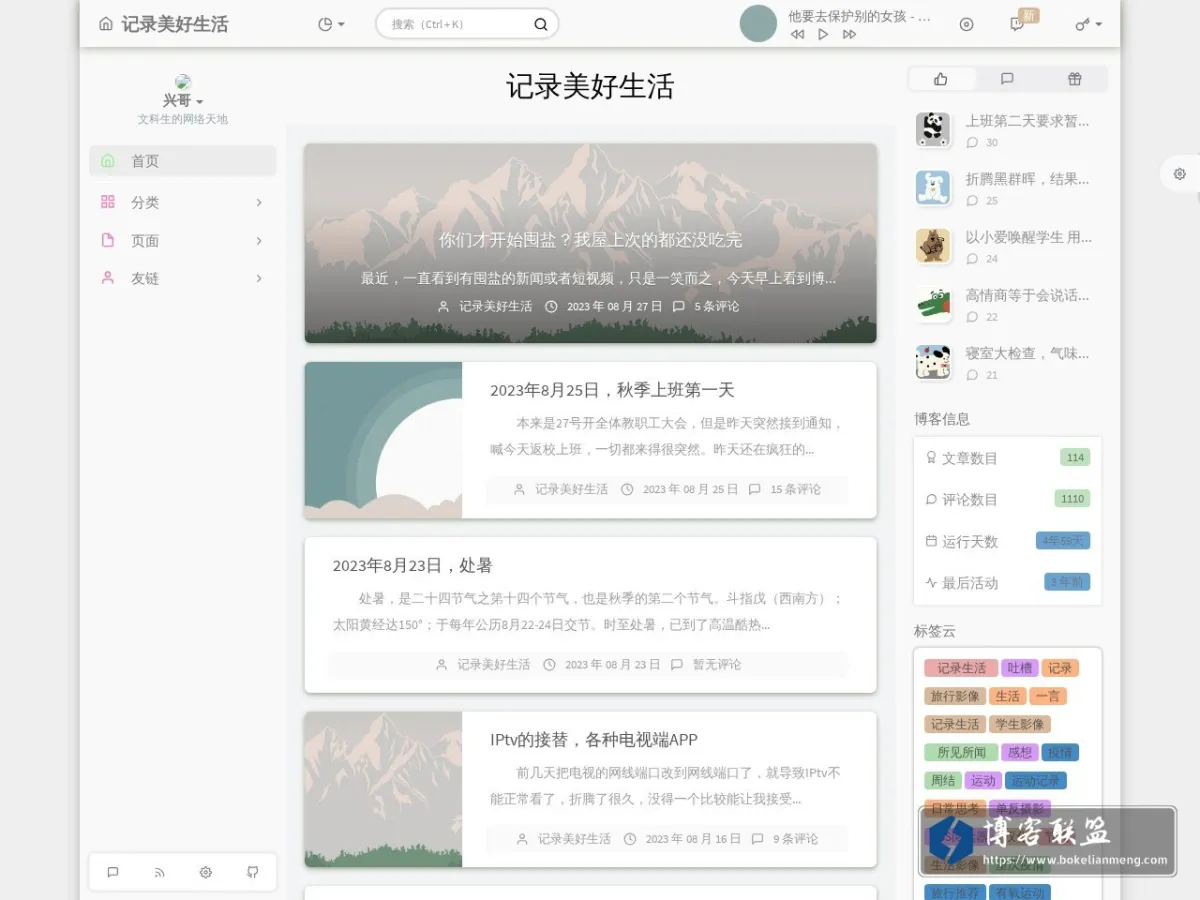Open 页面 sidebar menu item
The image size is (1200, 900).
(x=183, y=241)
